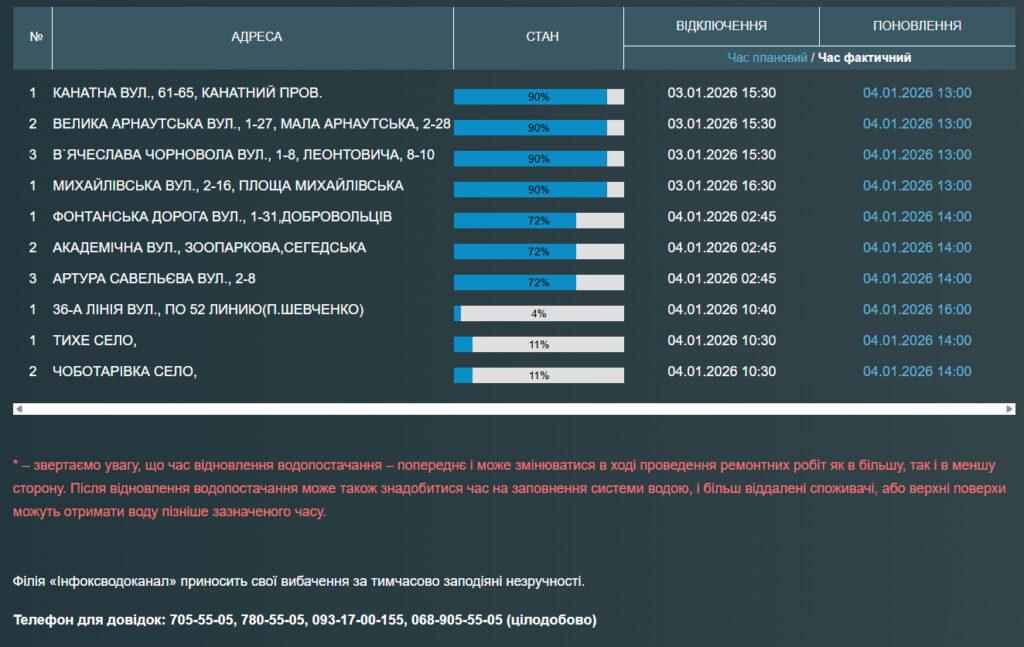The image size is (1024, 647).
Task: Click the right arrow of the horizontal scrollbar
Action: (1010, 409)
